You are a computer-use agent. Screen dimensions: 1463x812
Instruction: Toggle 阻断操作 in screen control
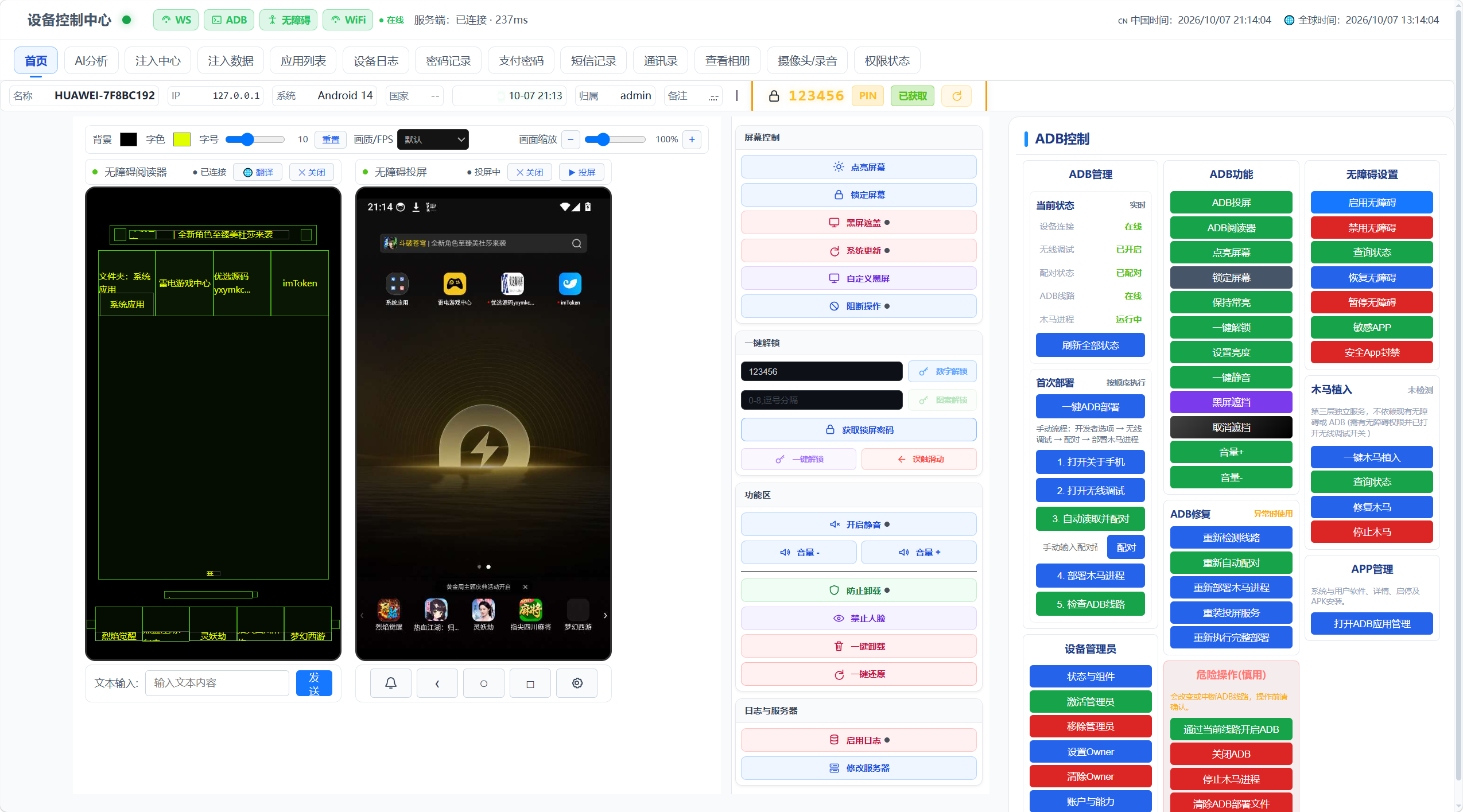[858, 306]
